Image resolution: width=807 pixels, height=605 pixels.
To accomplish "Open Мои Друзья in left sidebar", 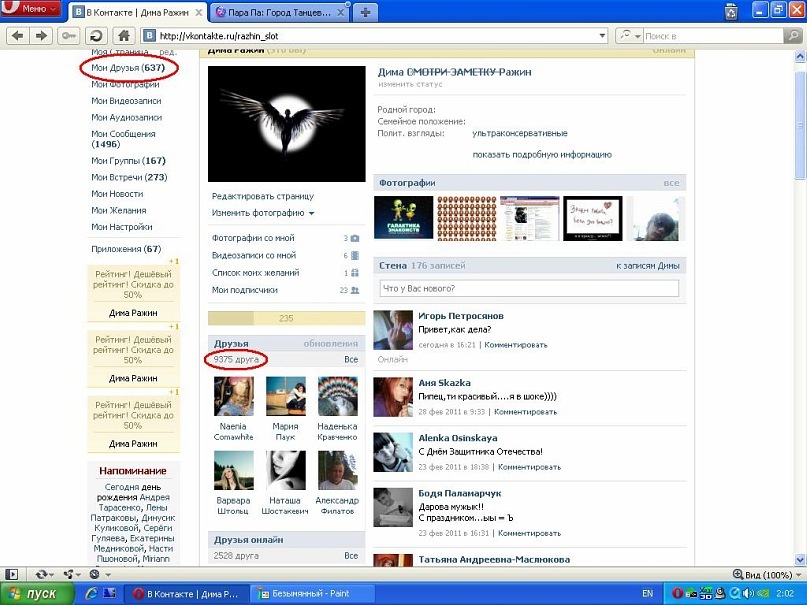I will tap(128, 68).
